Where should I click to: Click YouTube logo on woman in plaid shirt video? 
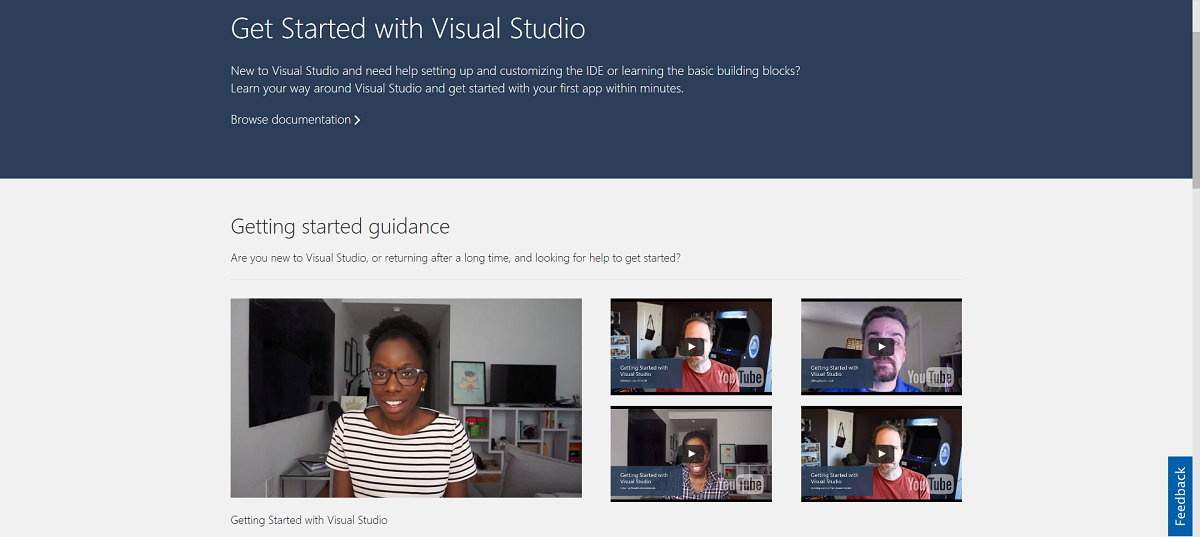point(739,484)
